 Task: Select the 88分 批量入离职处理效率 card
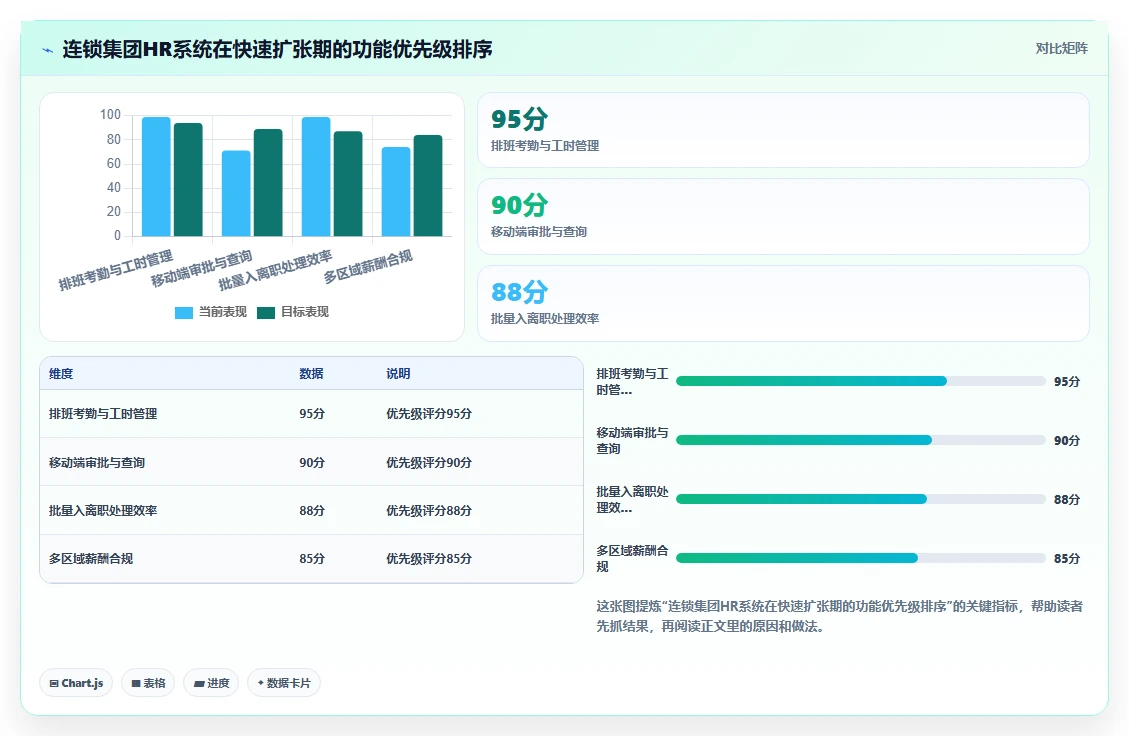[783, 303]
